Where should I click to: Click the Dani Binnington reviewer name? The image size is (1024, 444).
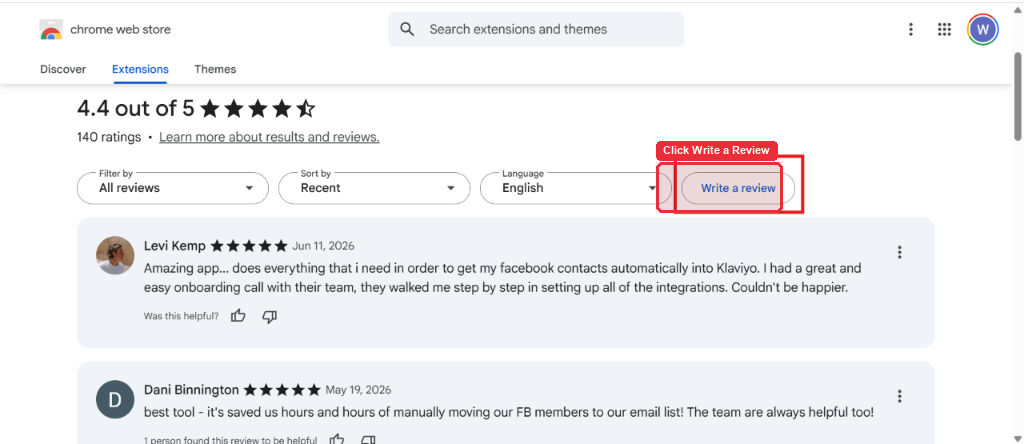click(191, 390)
